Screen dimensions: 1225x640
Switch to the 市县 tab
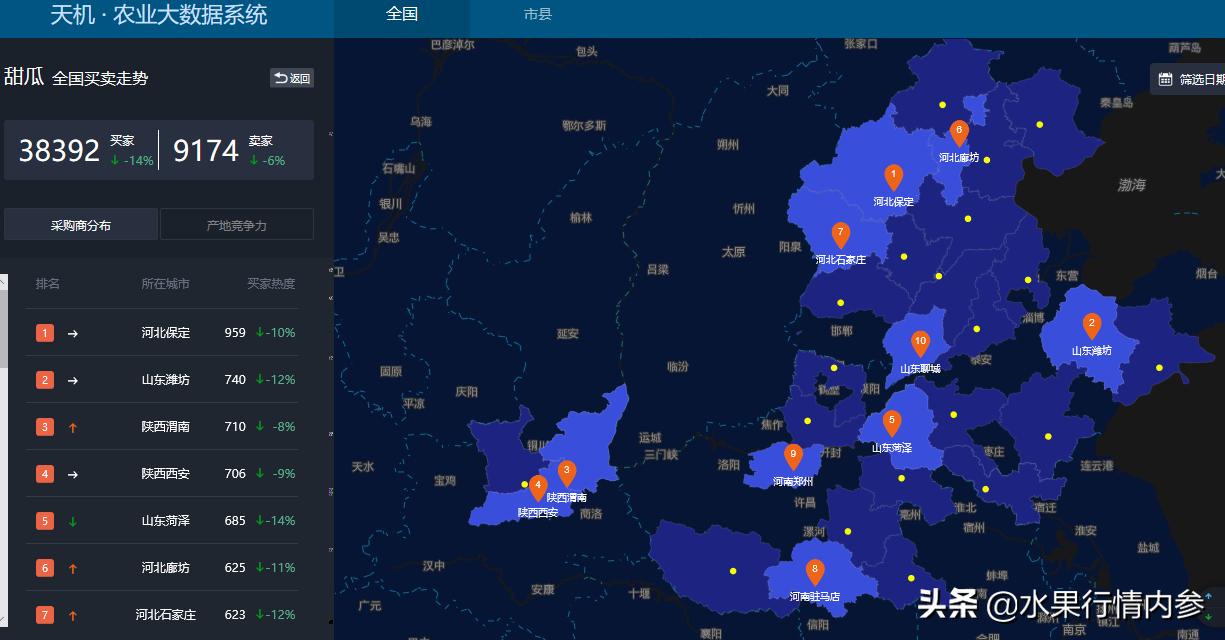[x=537, y=15]
